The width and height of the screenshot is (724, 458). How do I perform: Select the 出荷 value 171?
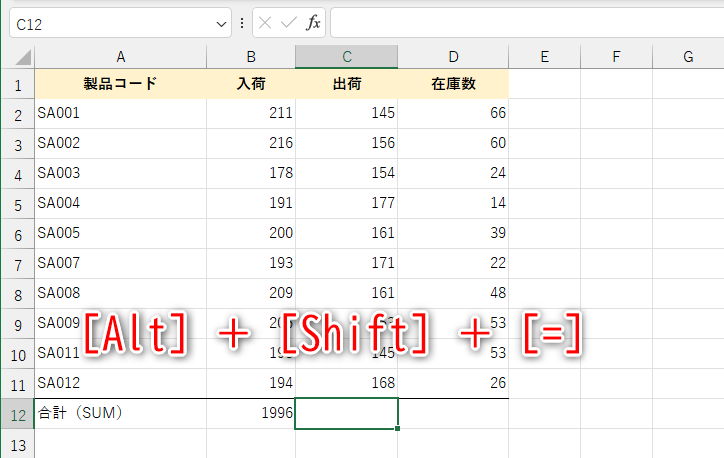pos(347,264)
